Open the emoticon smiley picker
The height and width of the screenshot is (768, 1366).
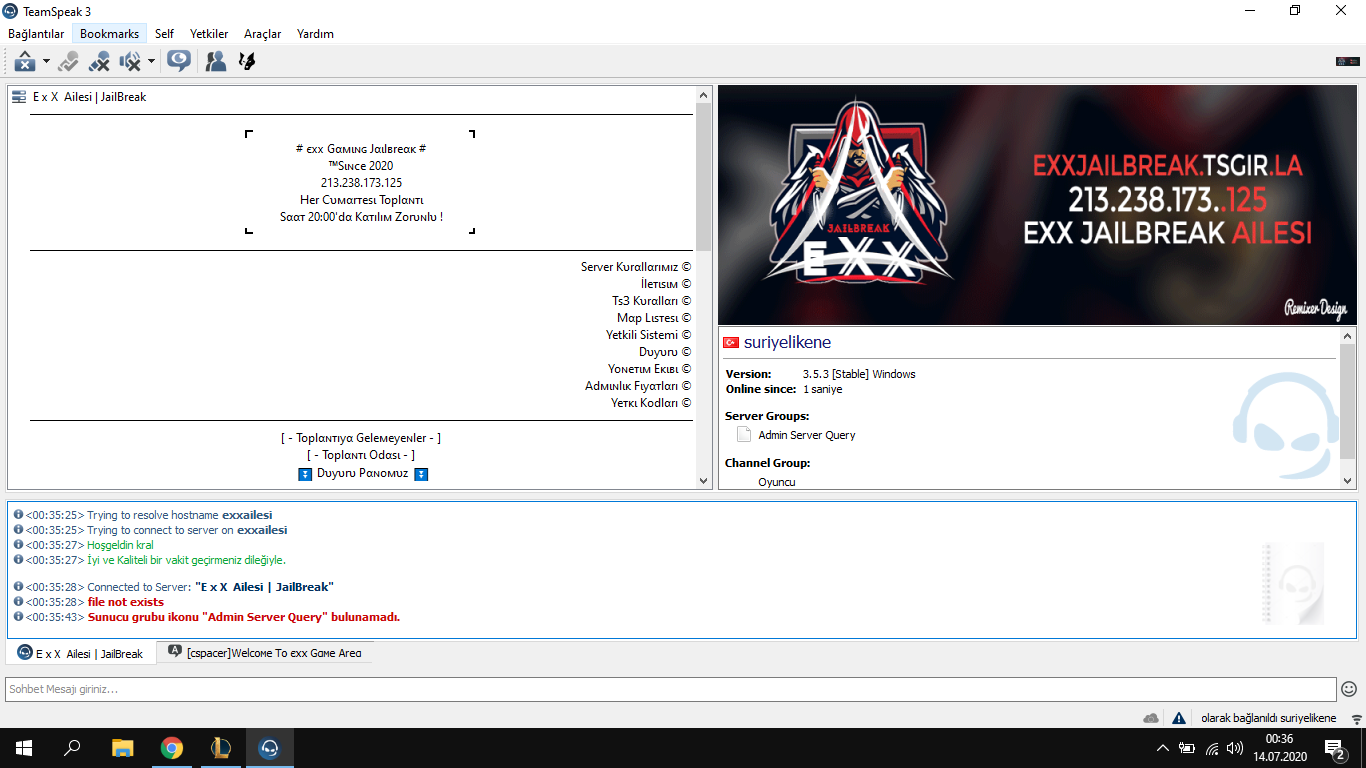tap(1349, 689)
